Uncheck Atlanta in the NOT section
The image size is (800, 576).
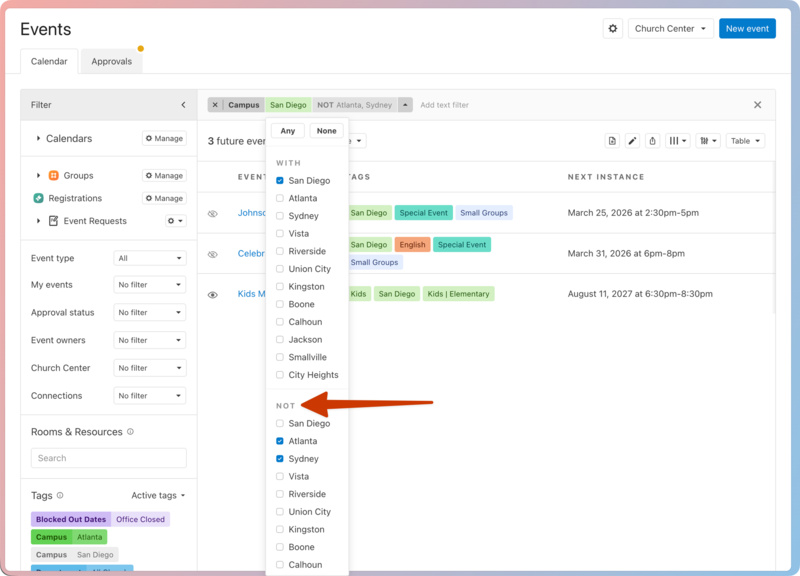280,441
